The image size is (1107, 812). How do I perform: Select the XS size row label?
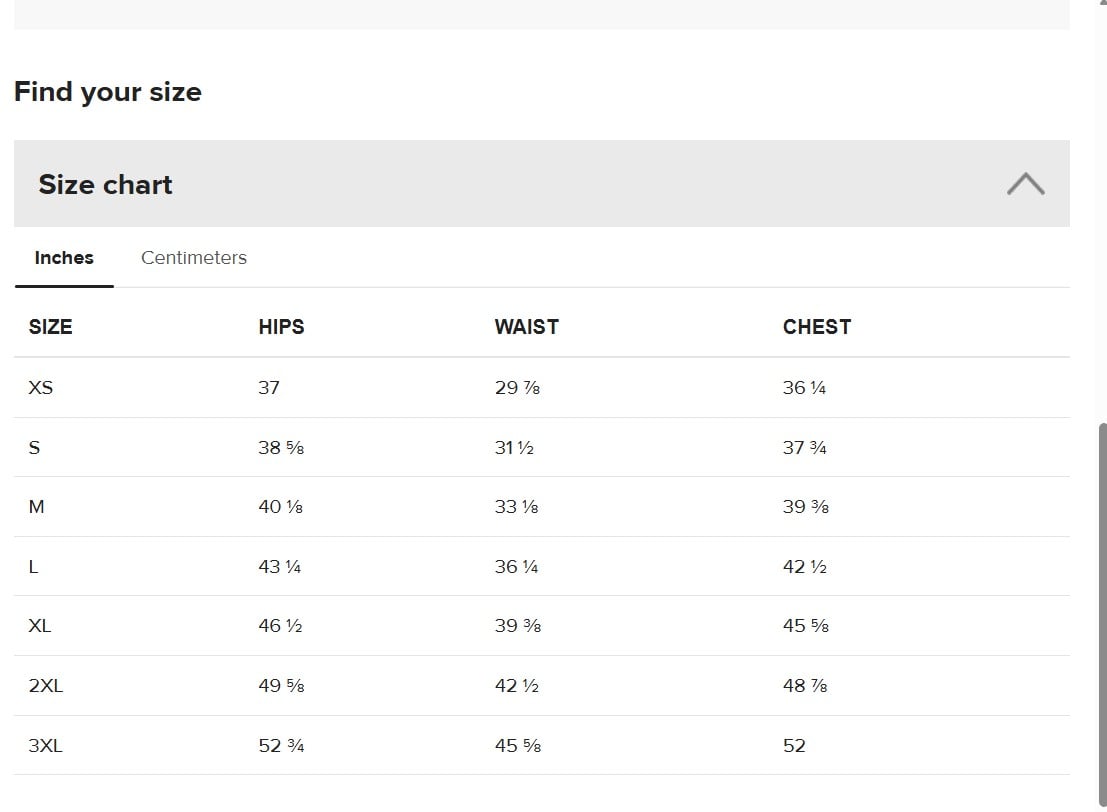click(x=41, y=388)
